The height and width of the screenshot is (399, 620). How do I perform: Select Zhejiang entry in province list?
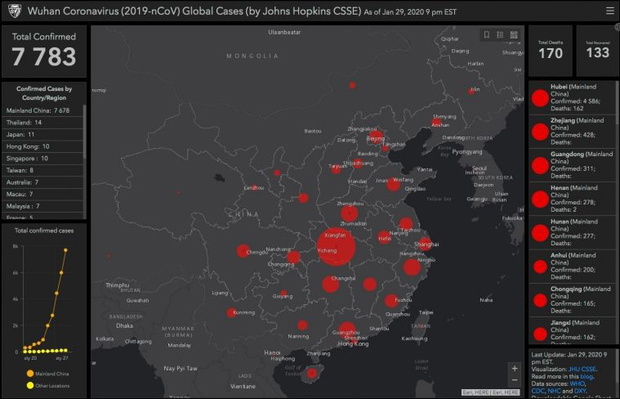tap(572, 131)
